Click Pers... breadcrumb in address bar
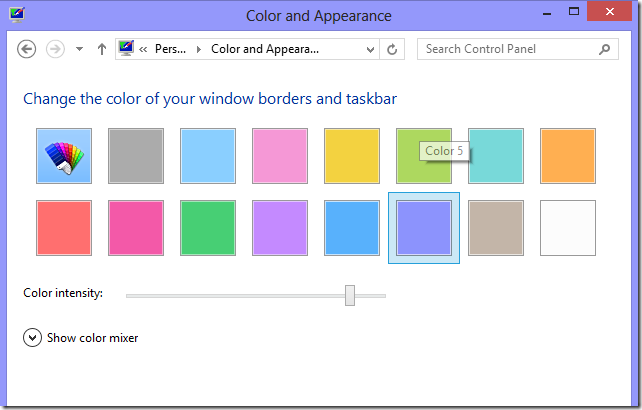 tap(170, 49)
